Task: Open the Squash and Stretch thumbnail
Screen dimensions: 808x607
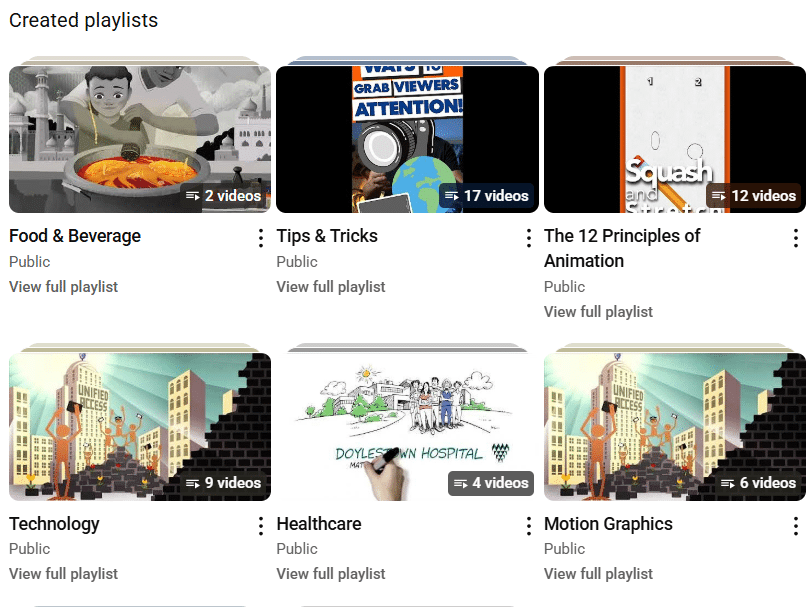Action: coord(675,139)
